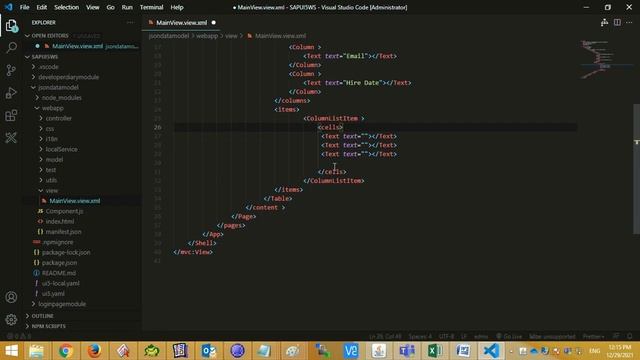Open the editor More Actions ellipsis

629,22
